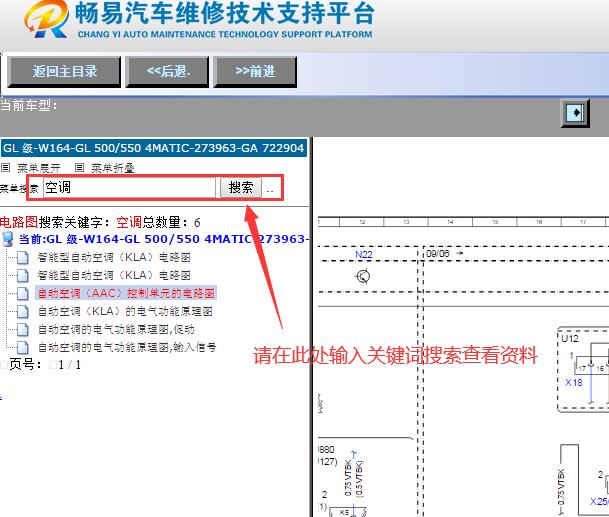Open 自动空调的电气功能原理图,促动
Screen dimensions: 609x517
point(116,329)
